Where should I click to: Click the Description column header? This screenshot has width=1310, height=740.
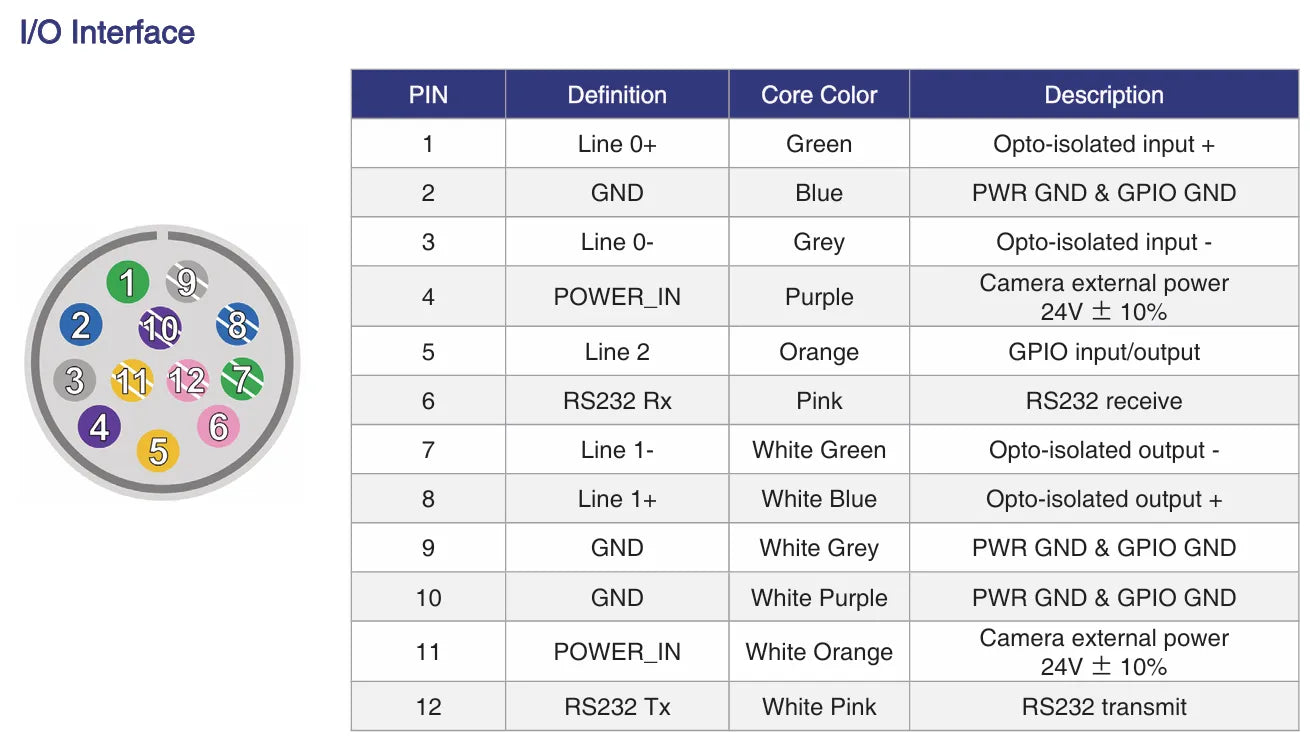click(1104, 95)
